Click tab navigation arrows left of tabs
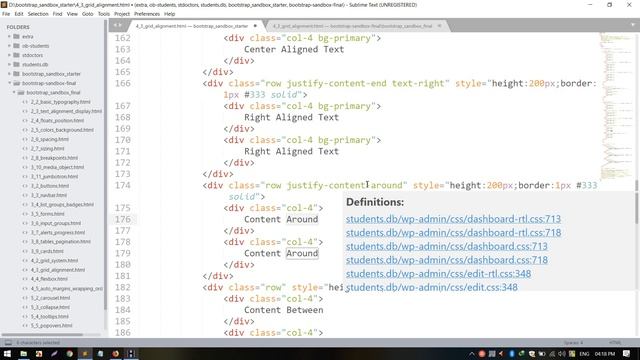Screen dimensions: 640x360 [118, 25]
